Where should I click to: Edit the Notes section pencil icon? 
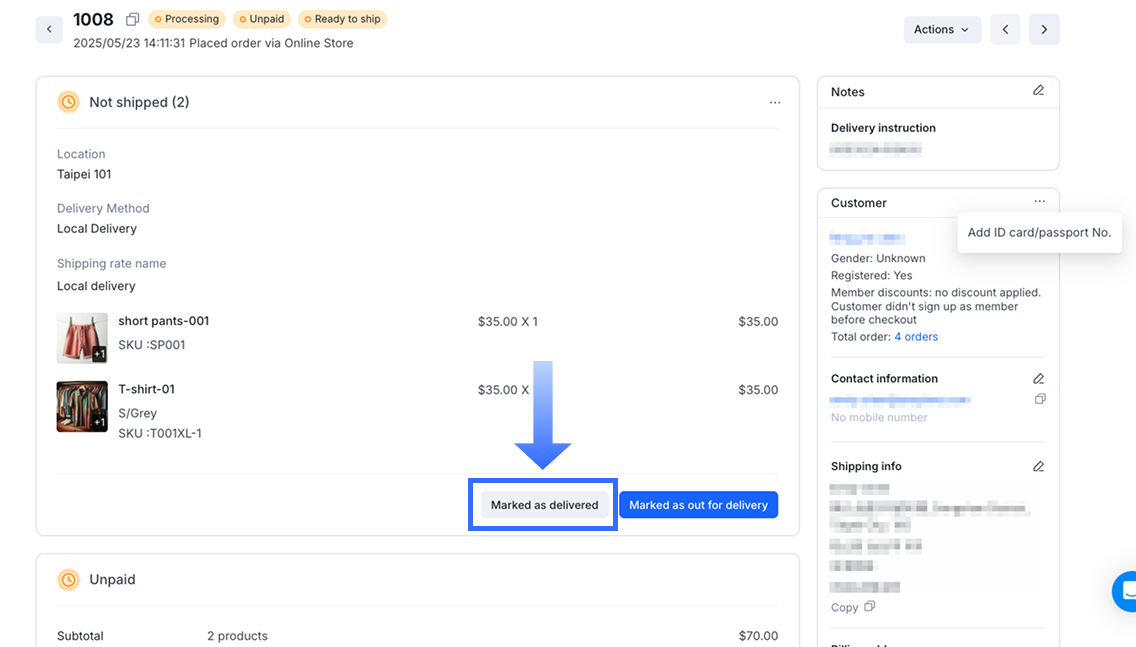coord(1038,91)
